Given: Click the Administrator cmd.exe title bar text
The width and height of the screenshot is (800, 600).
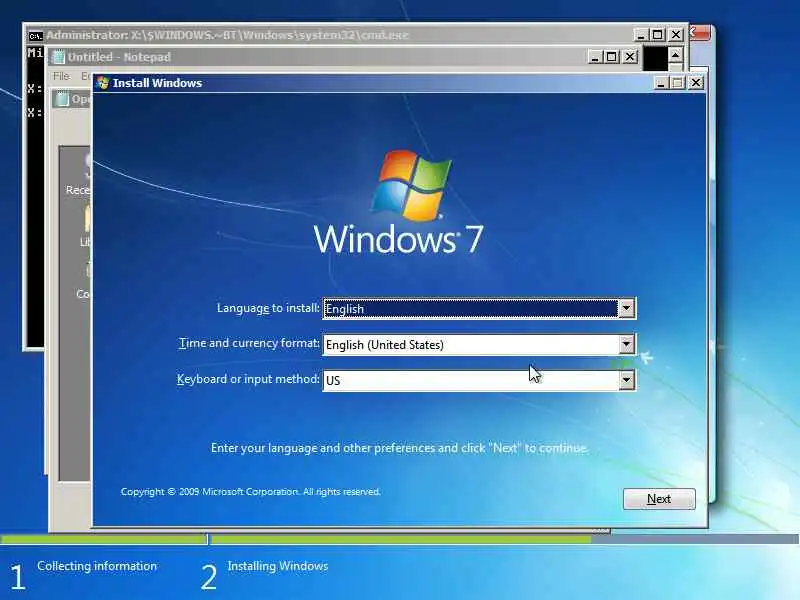Looking at the screenshot, I should [227, 35].
